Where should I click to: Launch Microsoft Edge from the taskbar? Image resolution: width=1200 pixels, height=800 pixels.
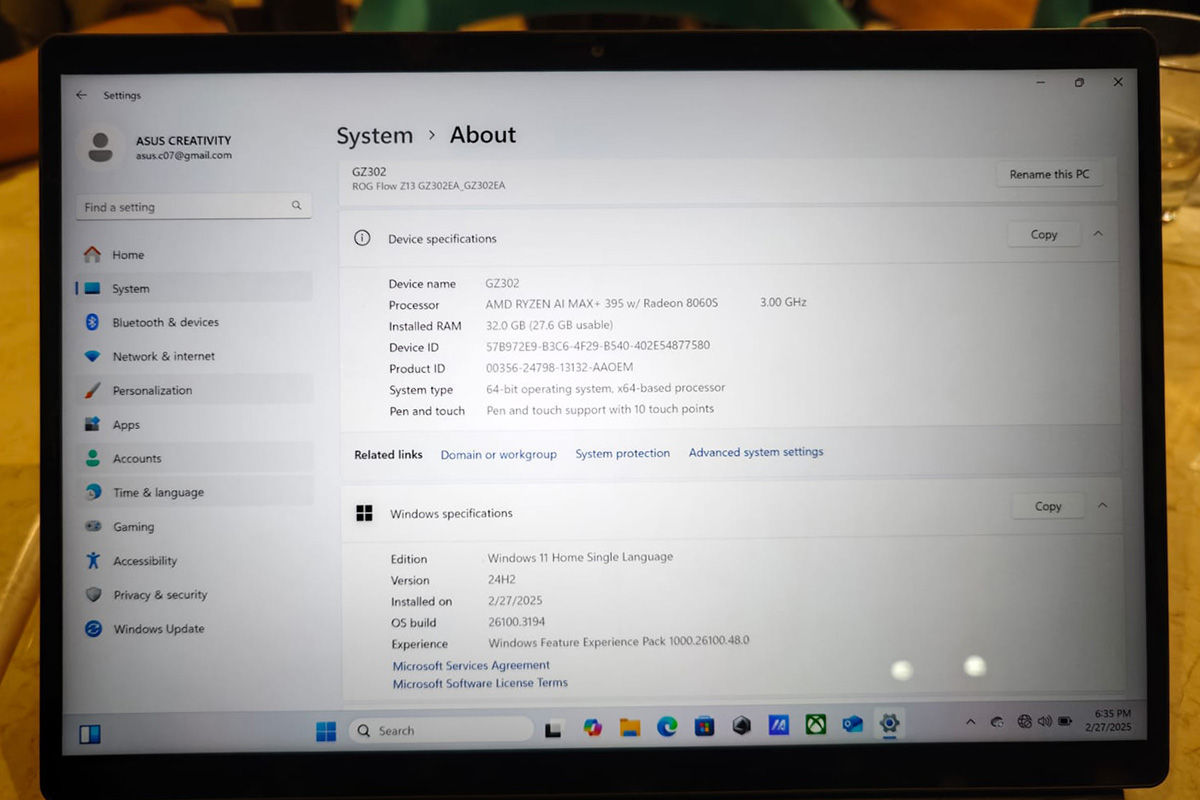point(667,727)
